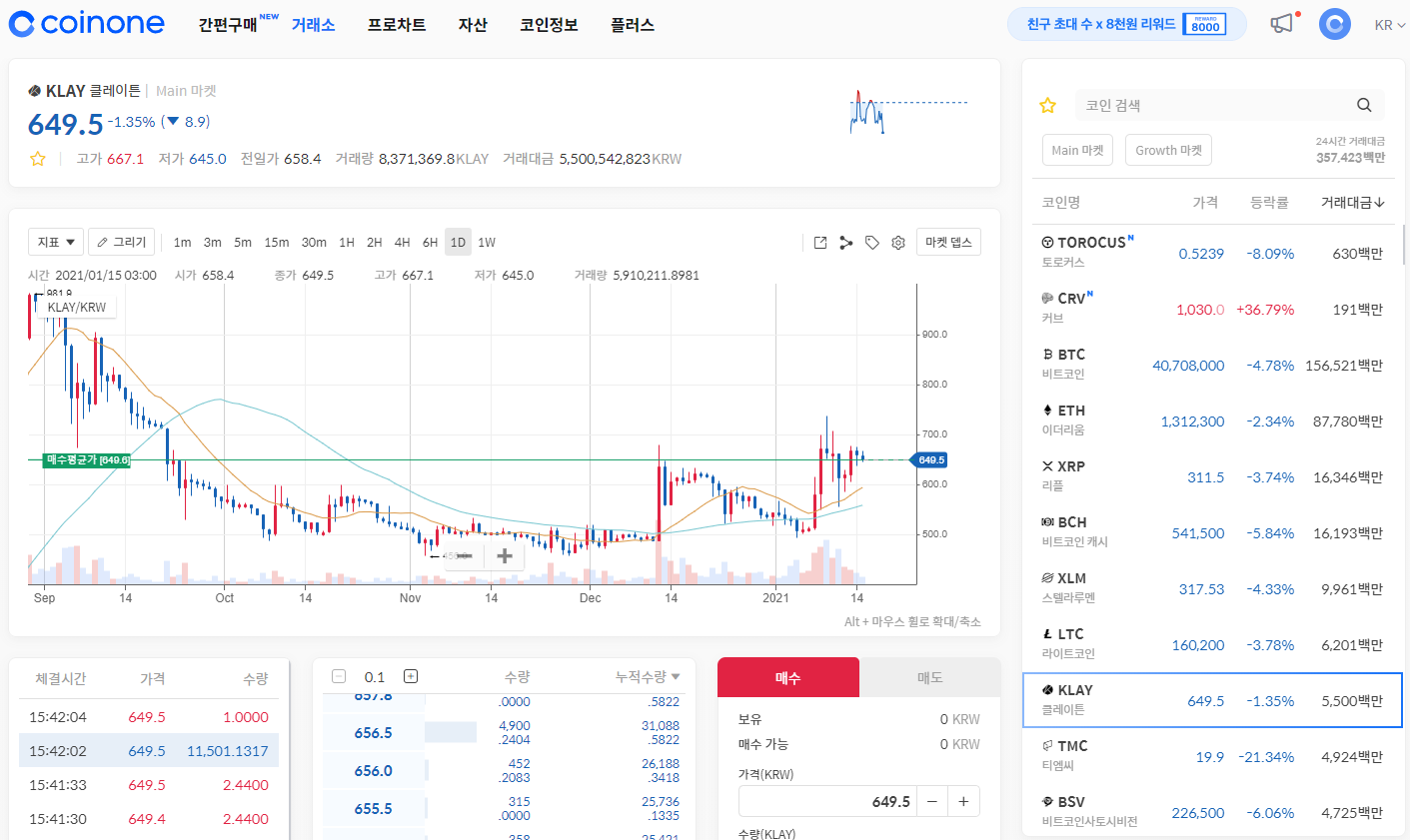Open the 자산 menu
This screenshot has height=840, width=1410.
tap(473, 25)
